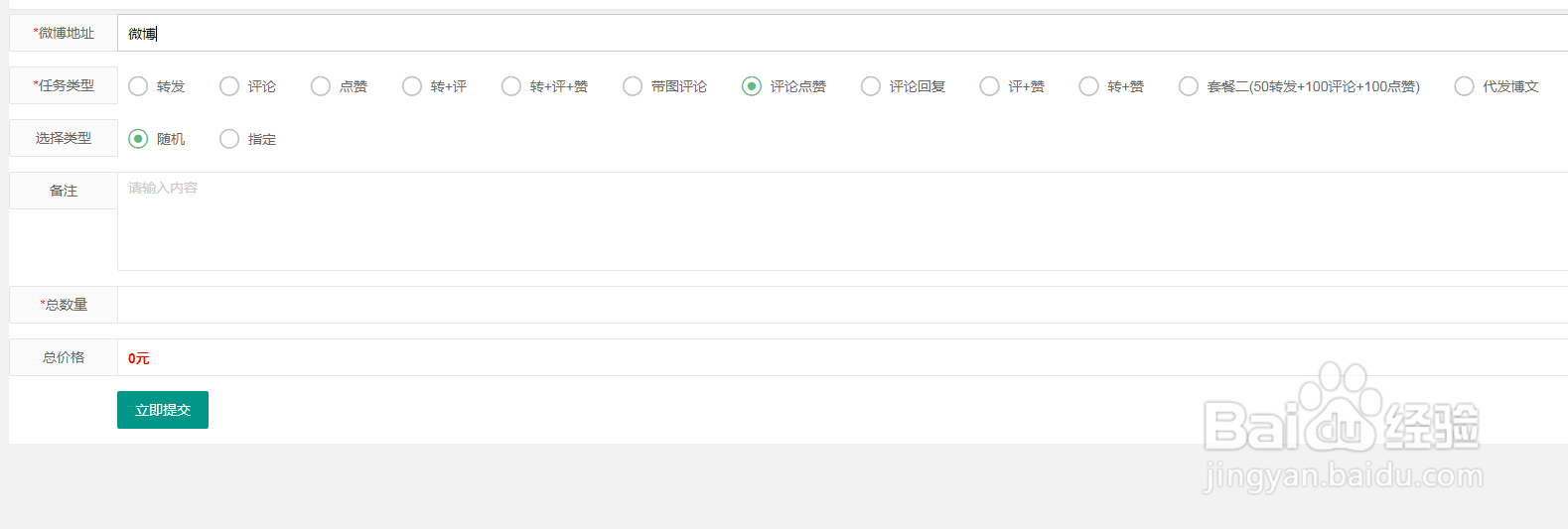Select the 评论点赞 radio button

tap(752, 86)
